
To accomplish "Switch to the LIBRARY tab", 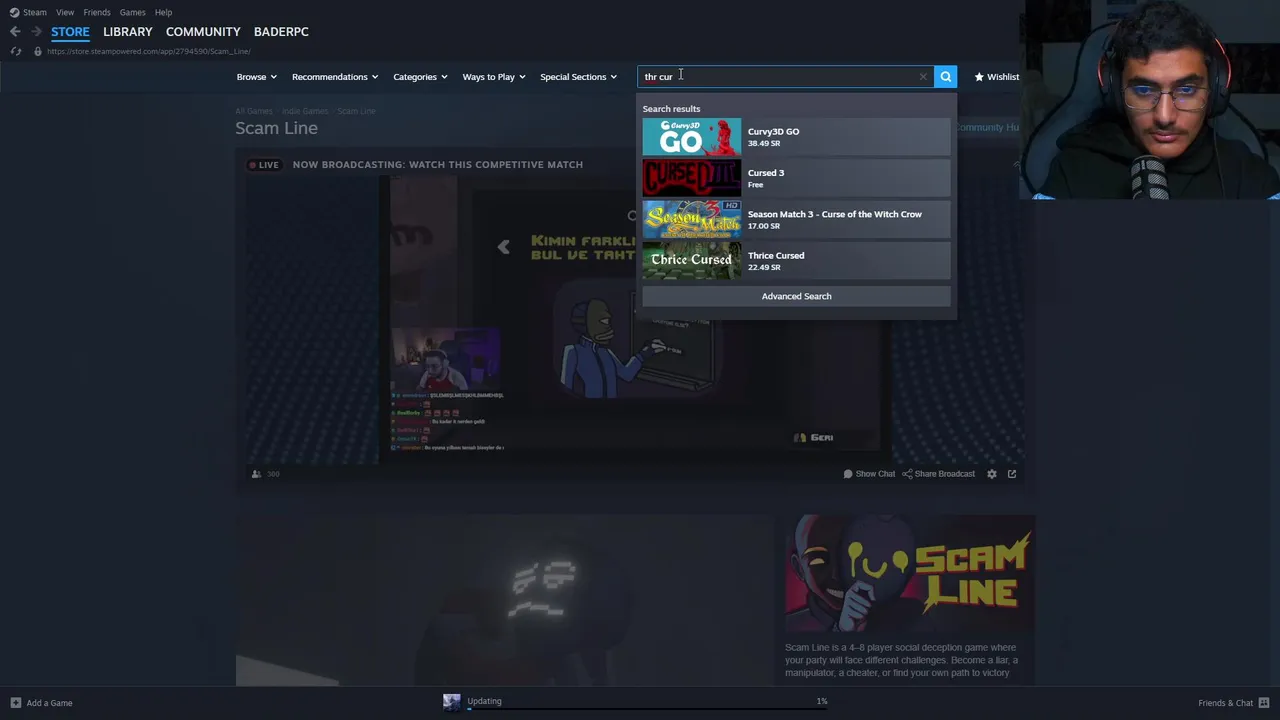I will coord(128,32).
